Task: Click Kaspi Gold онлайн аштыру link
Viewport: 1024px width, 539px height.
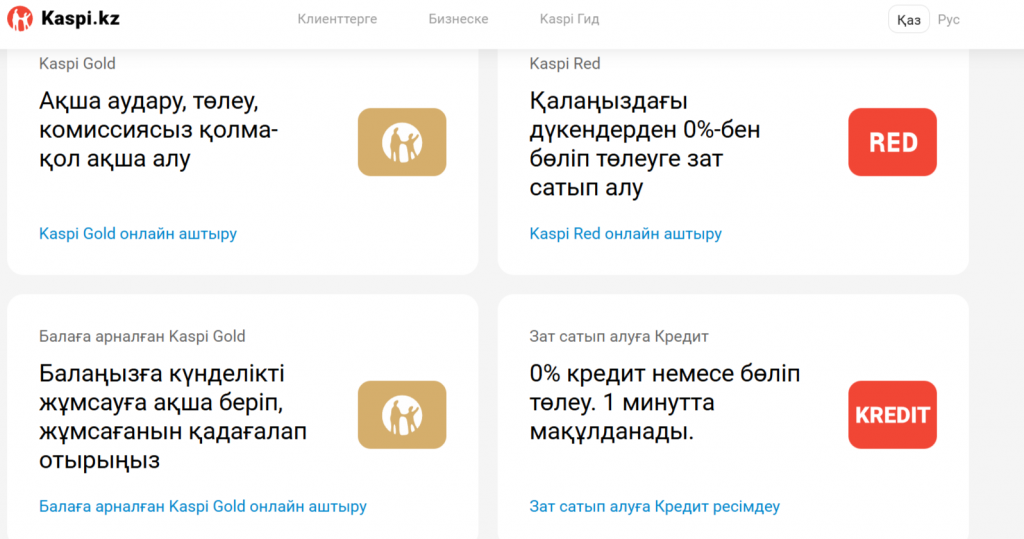Action: (x=138, y=234)
